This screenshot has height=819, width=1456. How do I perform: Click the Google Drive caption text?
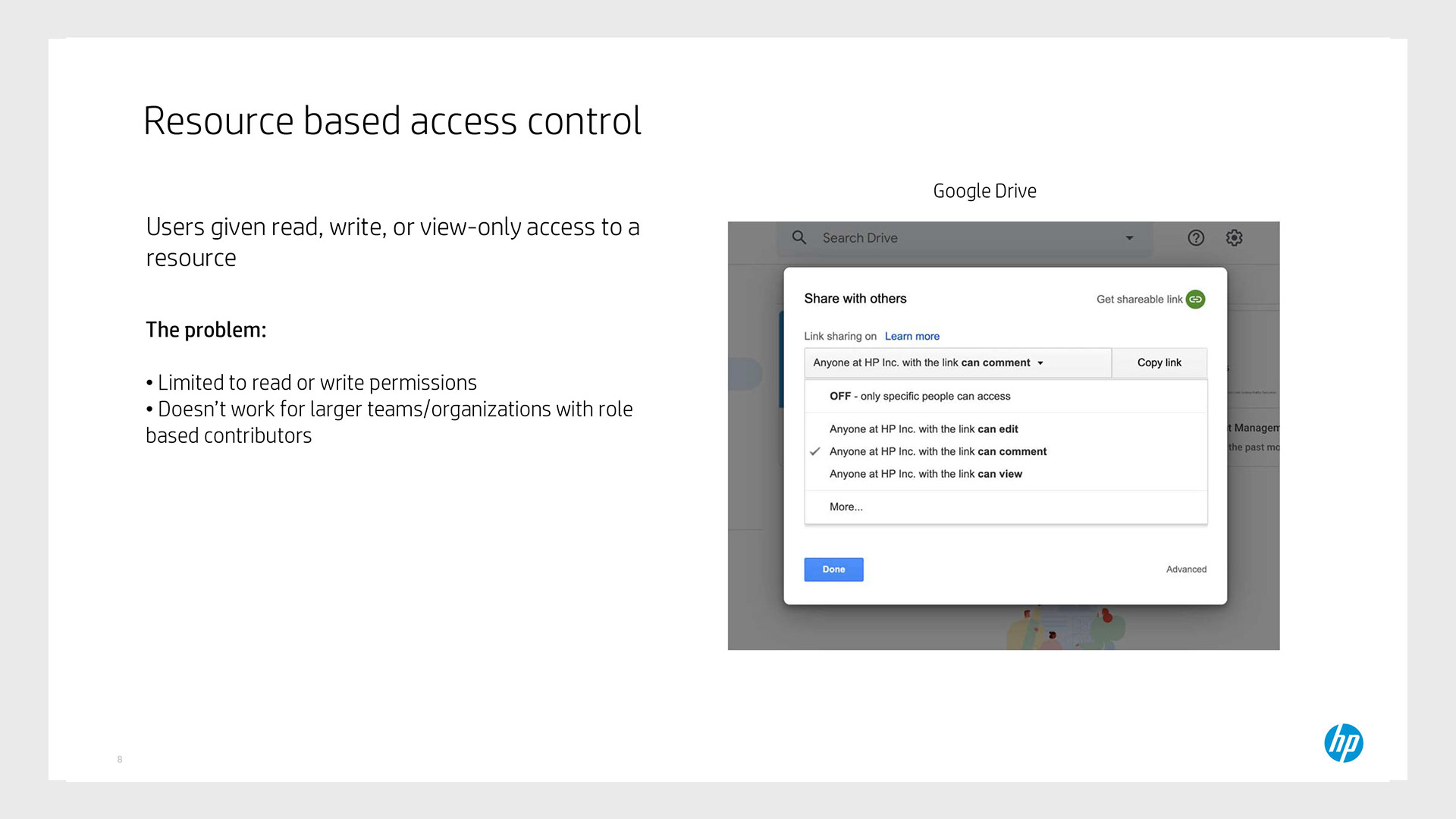tap(984, 191)
